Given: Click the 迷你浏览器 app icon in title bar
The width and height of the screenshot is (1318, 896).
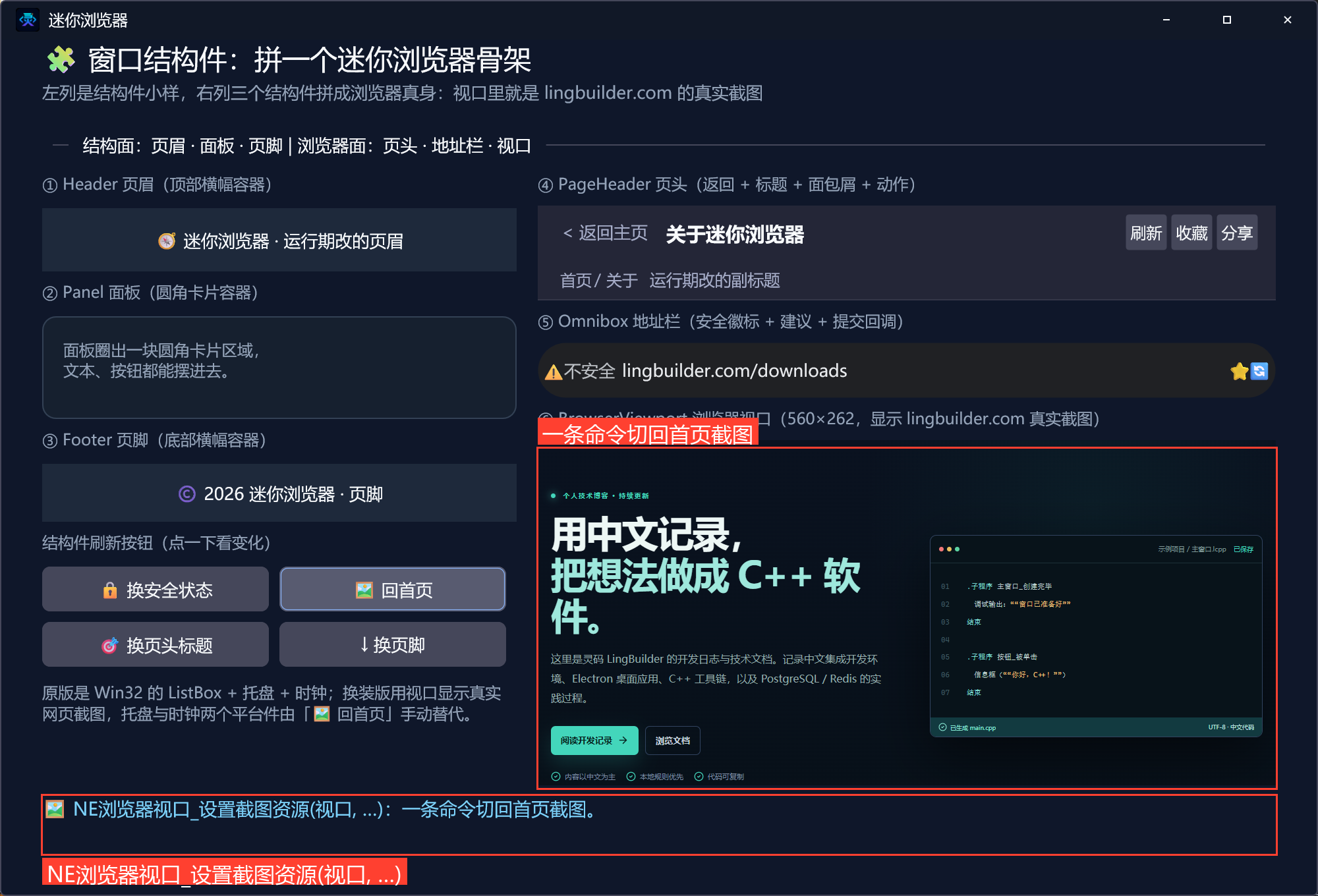Looking at the screenshot, I should tap(28, 20).
